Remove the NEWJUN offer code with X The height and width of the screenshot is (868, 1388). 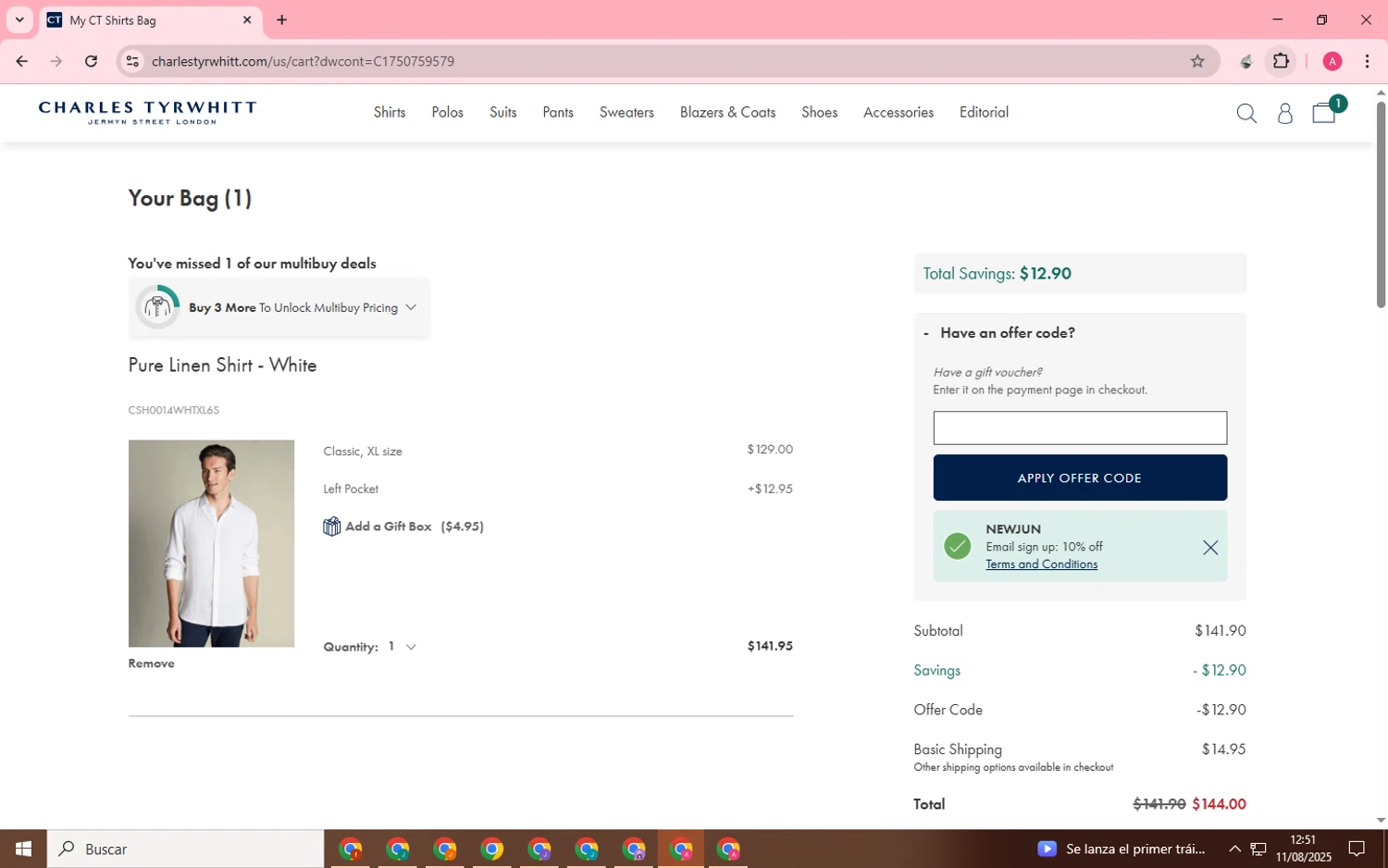pos(1209,547)
